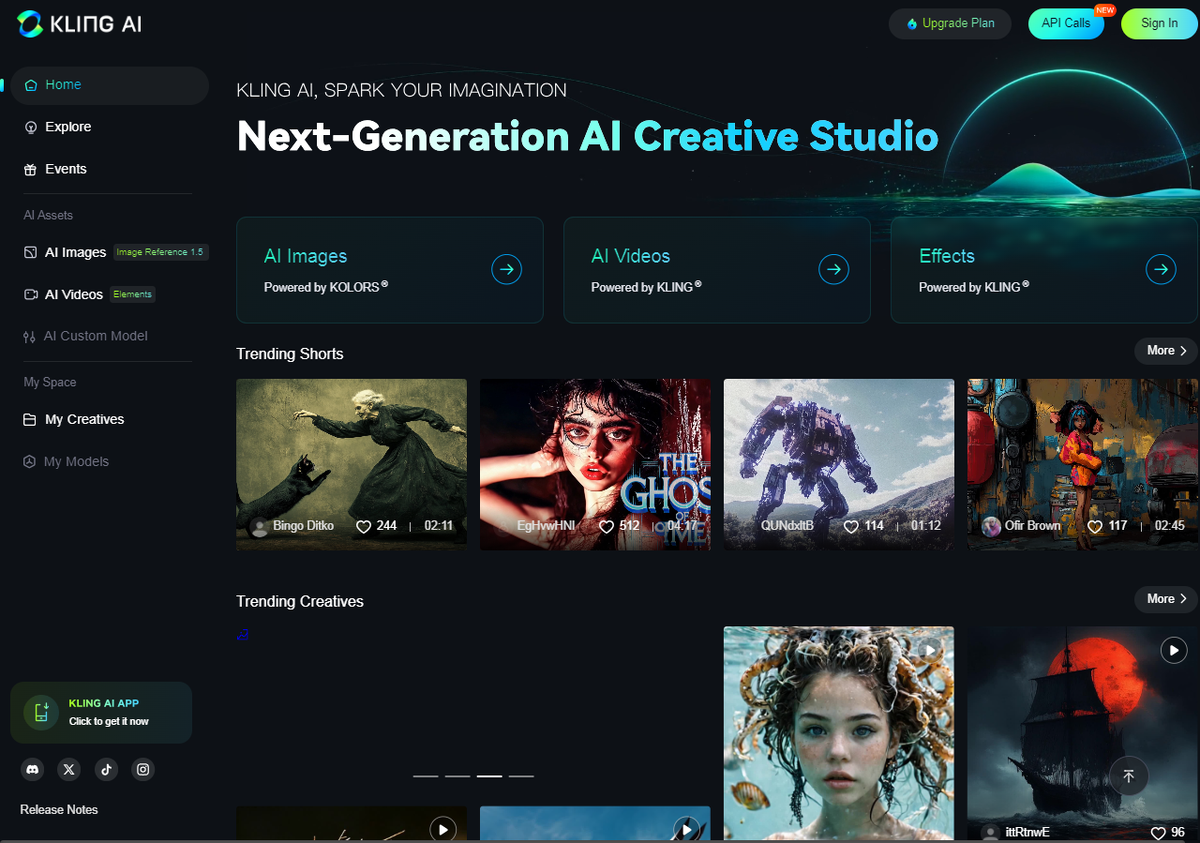Open the Effects card arrow
This screenshot has width=1200, height=843.
(1161, 269)
